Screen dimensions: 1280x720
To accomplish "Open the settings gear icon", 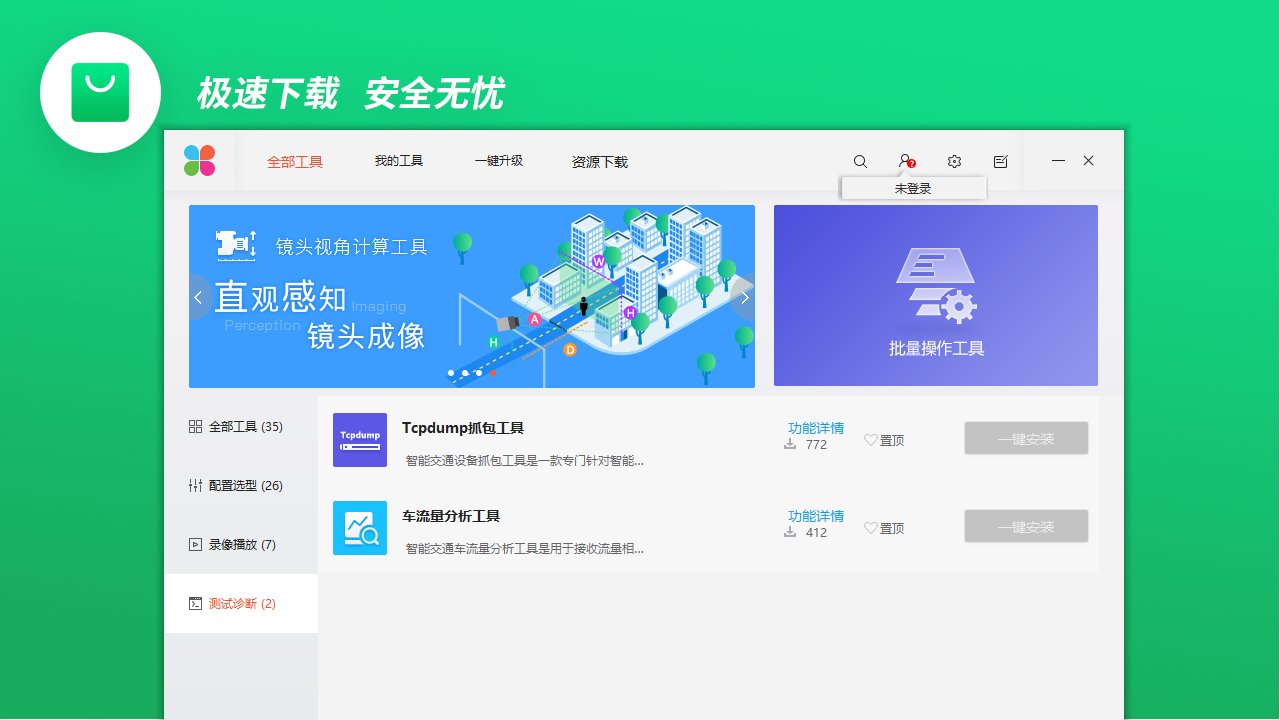I will tap(954, 161).
